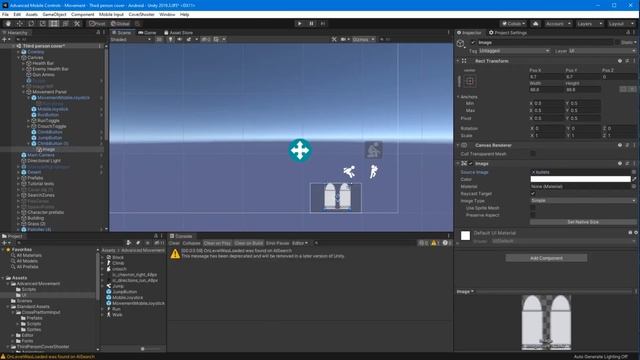
Task: Toggle the Error Pause button
Action: pyautogui.click(x=277, y=243)
